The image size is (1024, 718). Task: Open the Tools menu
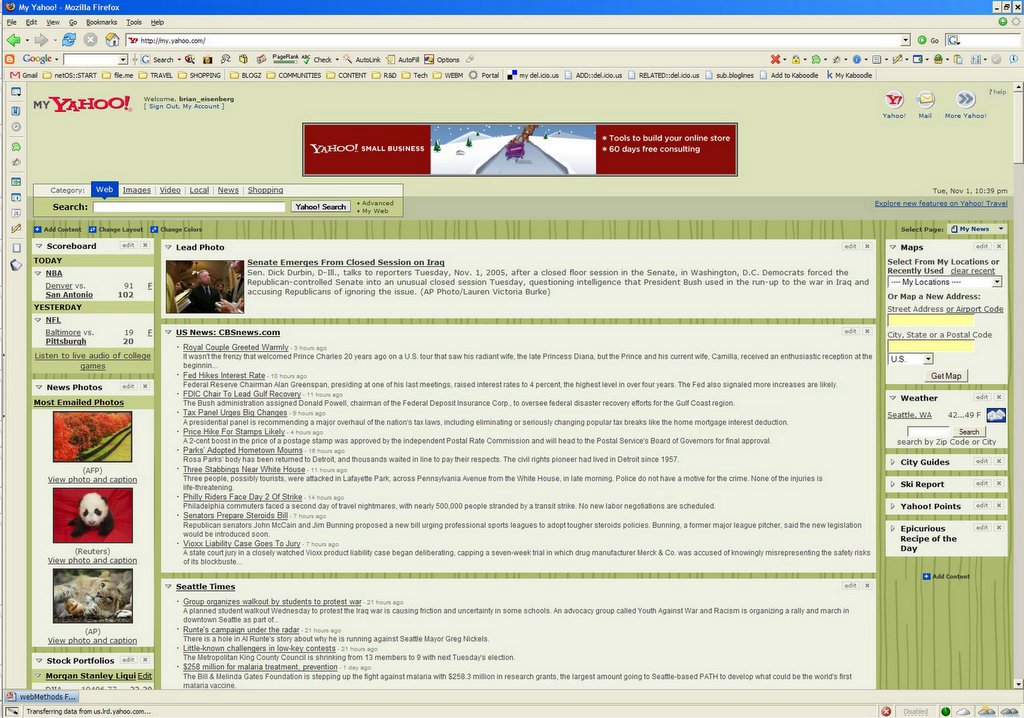click(134, 22)
